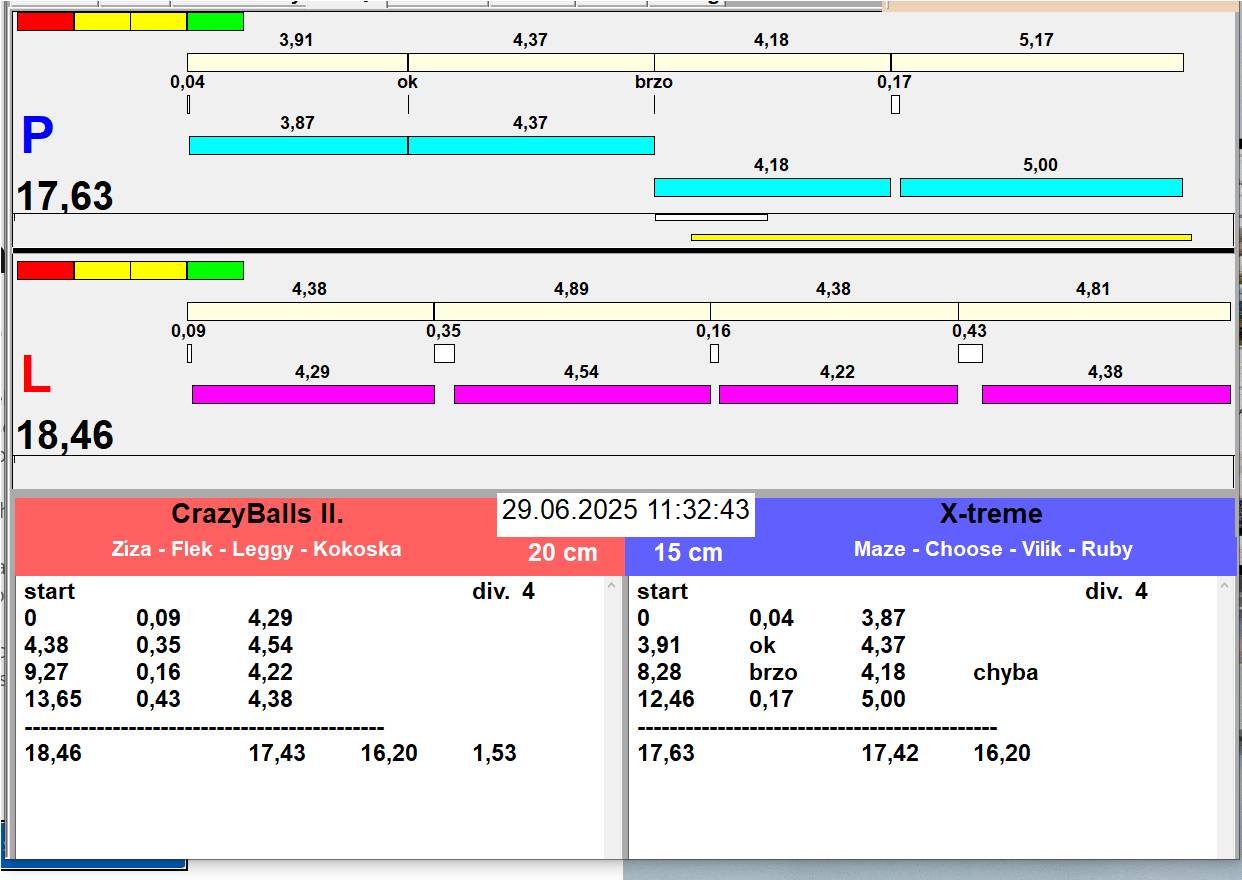
Task: Click the small box under 0,43 in lane L
Action: (970, 353)
